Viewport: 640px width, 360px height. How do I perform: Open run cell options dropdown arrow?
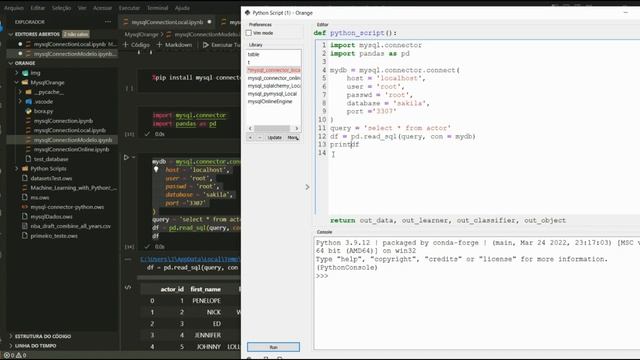point(133,157)
